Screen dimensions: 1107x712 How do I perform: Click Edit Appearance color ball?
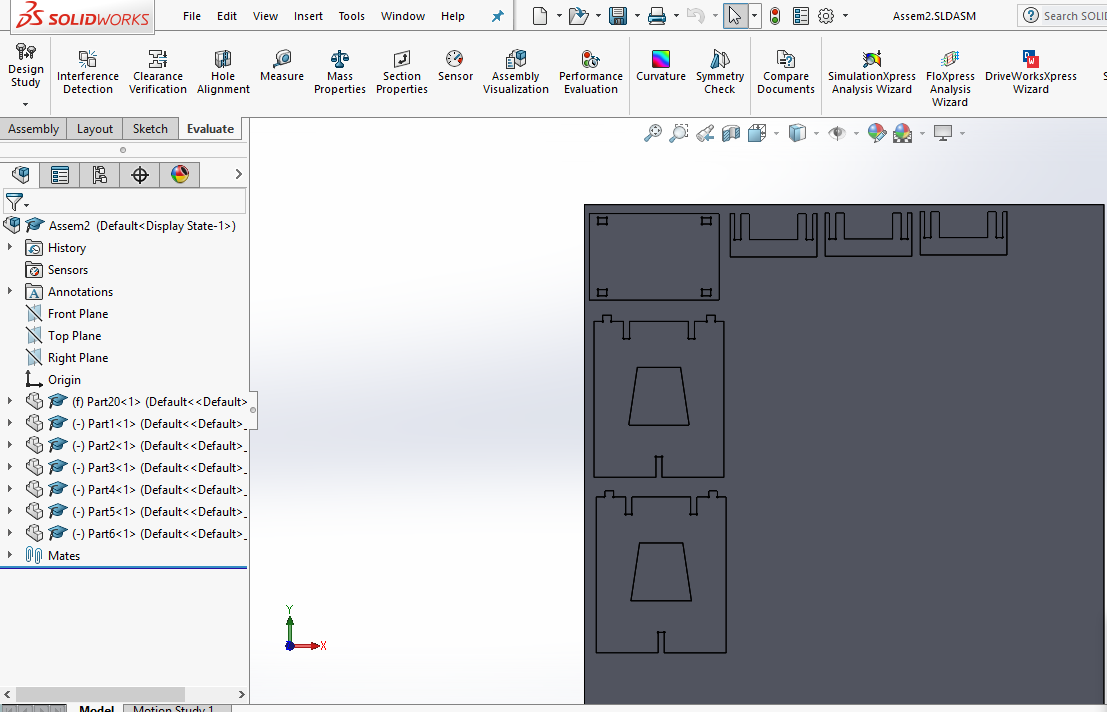tap(877, 133)
